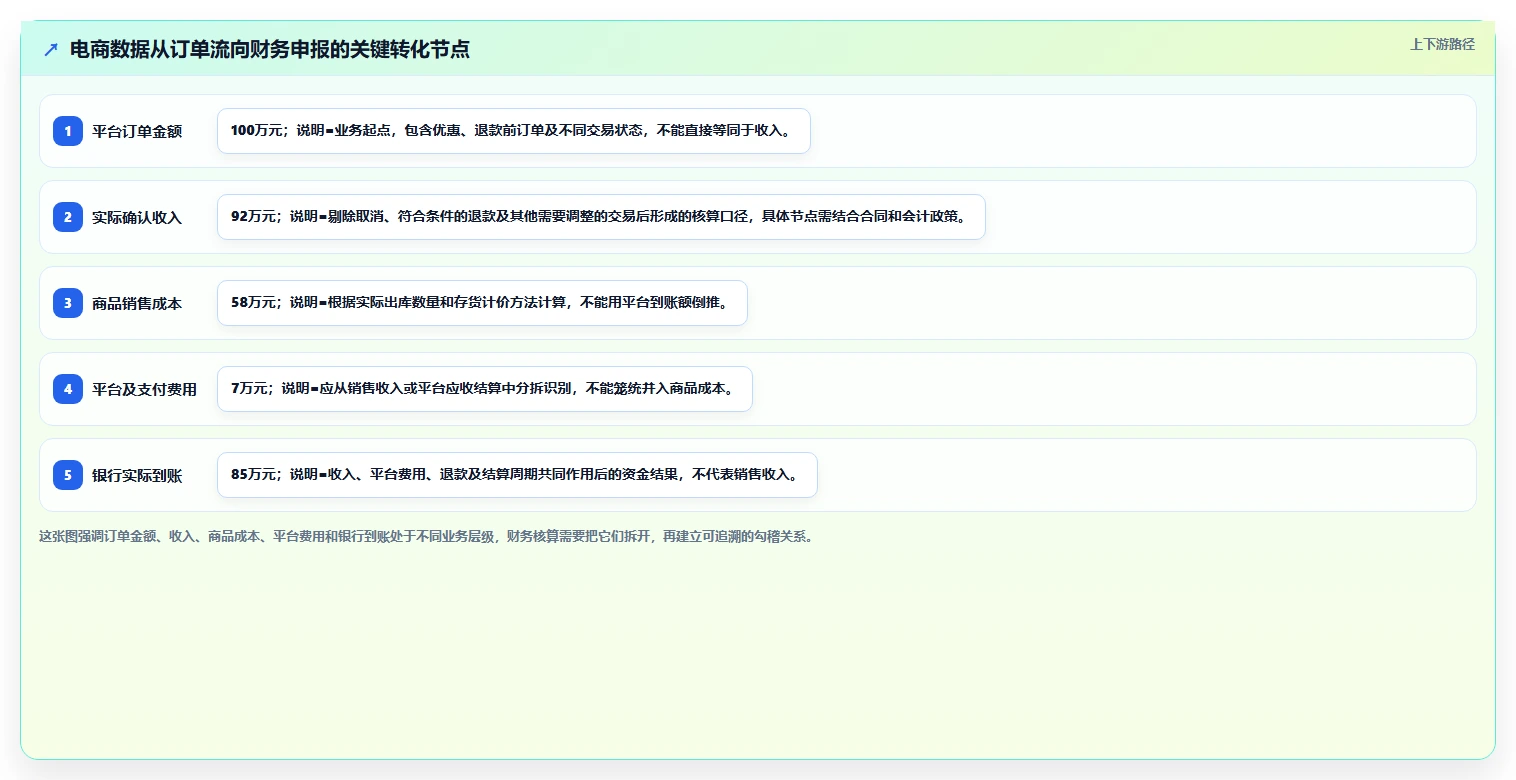Click the title 电商数据从订单流向财务申报的关键转化节点
This screenshot has width=1516, height=780.
click(270, 49)
